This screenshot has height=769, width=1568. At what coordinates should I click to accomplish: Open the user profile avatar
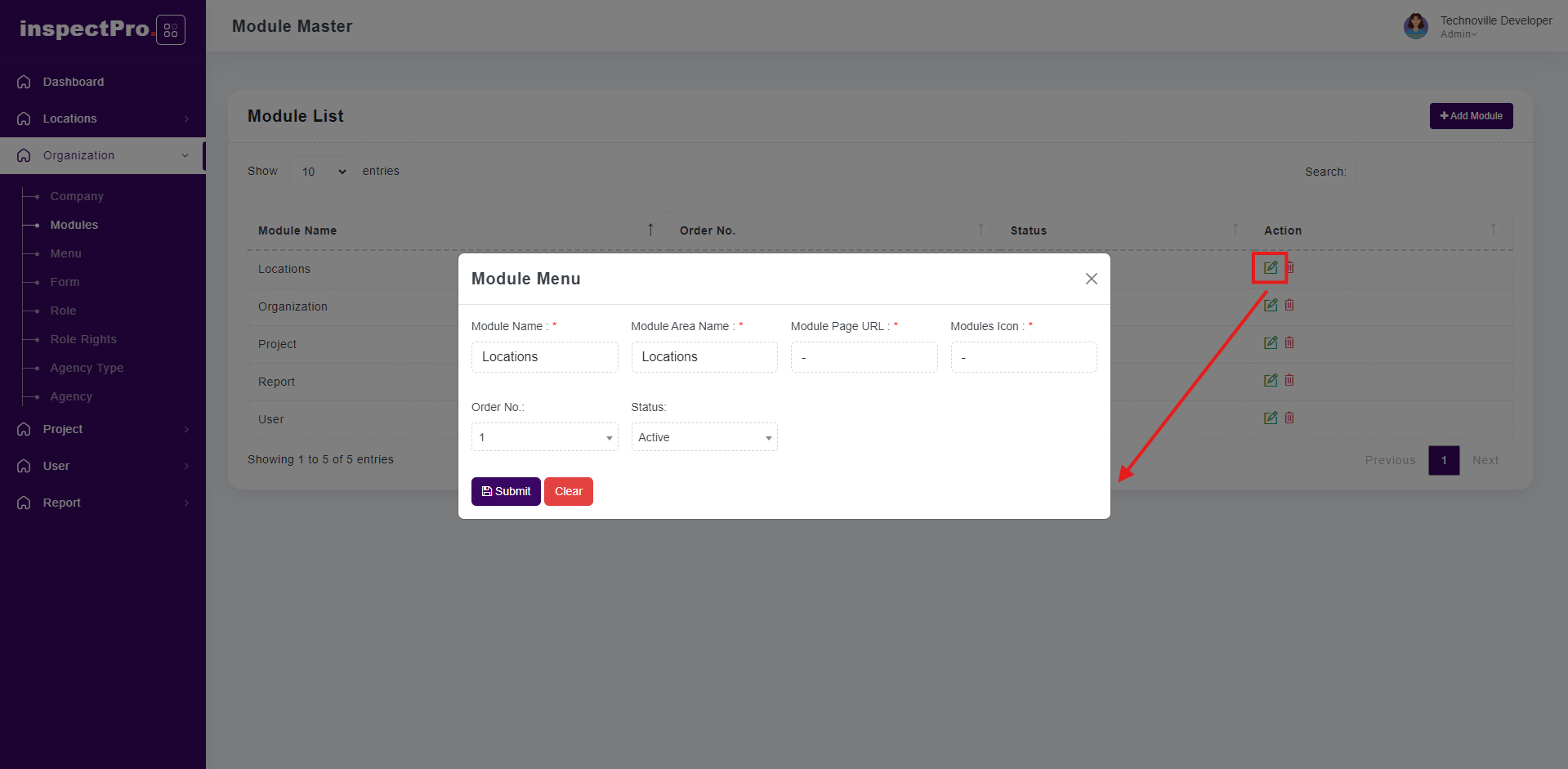[x=1415, y=26]
